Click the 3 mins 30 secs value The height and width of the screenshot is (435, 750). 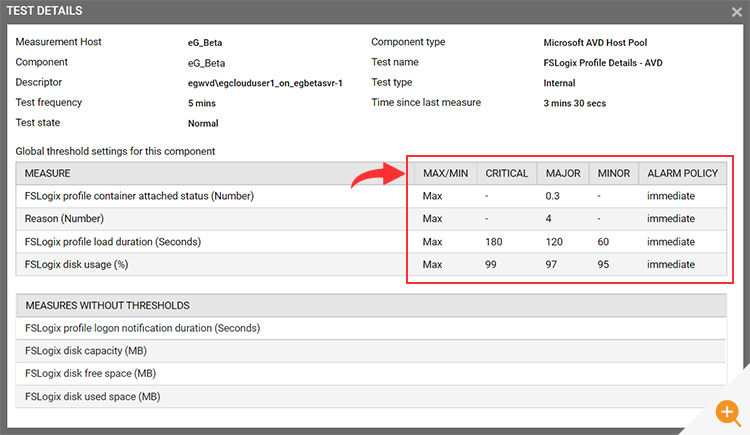click(574, 103)
